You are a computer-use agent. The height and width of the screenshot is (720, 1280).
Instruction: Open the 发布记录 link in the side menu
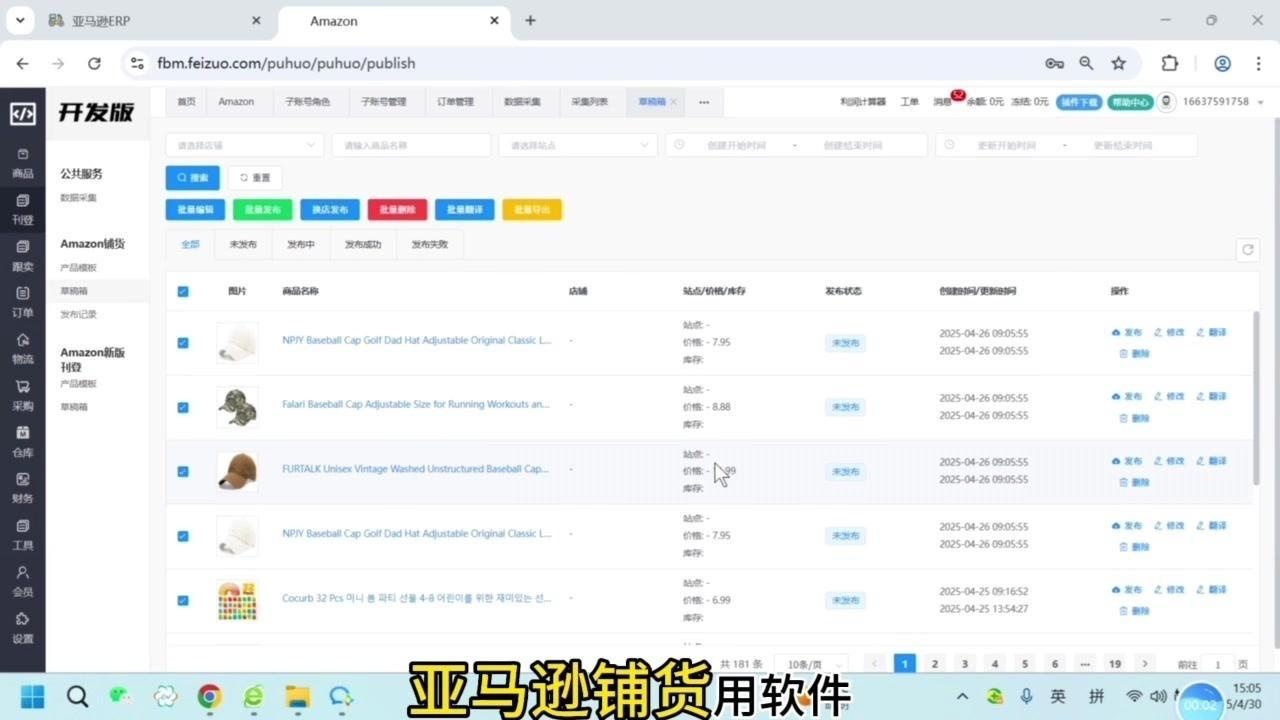click(x=79, y=314)
